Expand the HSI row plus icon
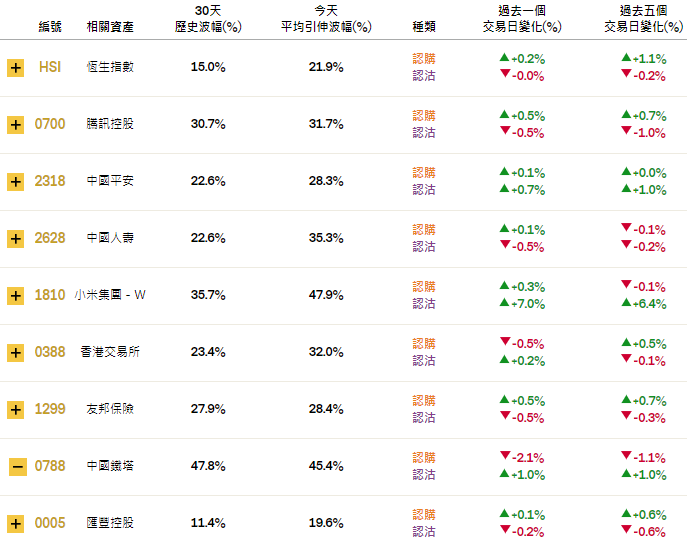Image resolution: width=687 pixels, height=546 pixels. [15, 68]
